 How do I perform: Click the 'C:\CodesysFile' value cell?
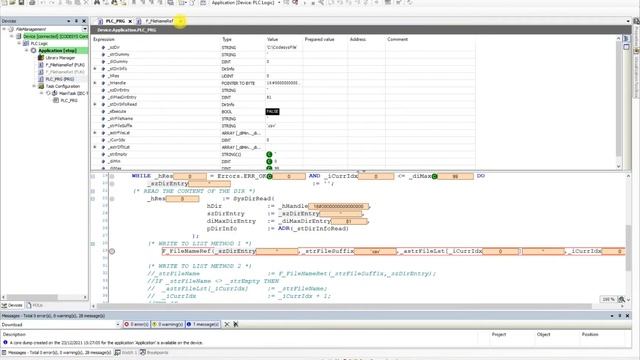pos(282,47)
